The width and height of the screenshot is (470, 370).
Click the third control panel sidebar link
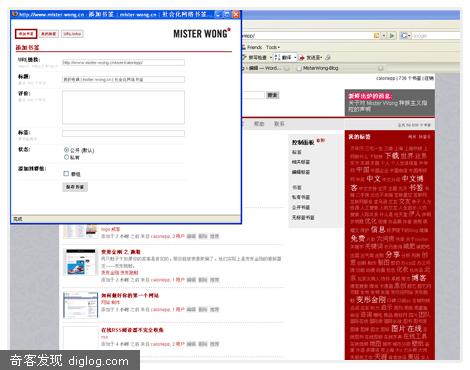coord(301,172)
